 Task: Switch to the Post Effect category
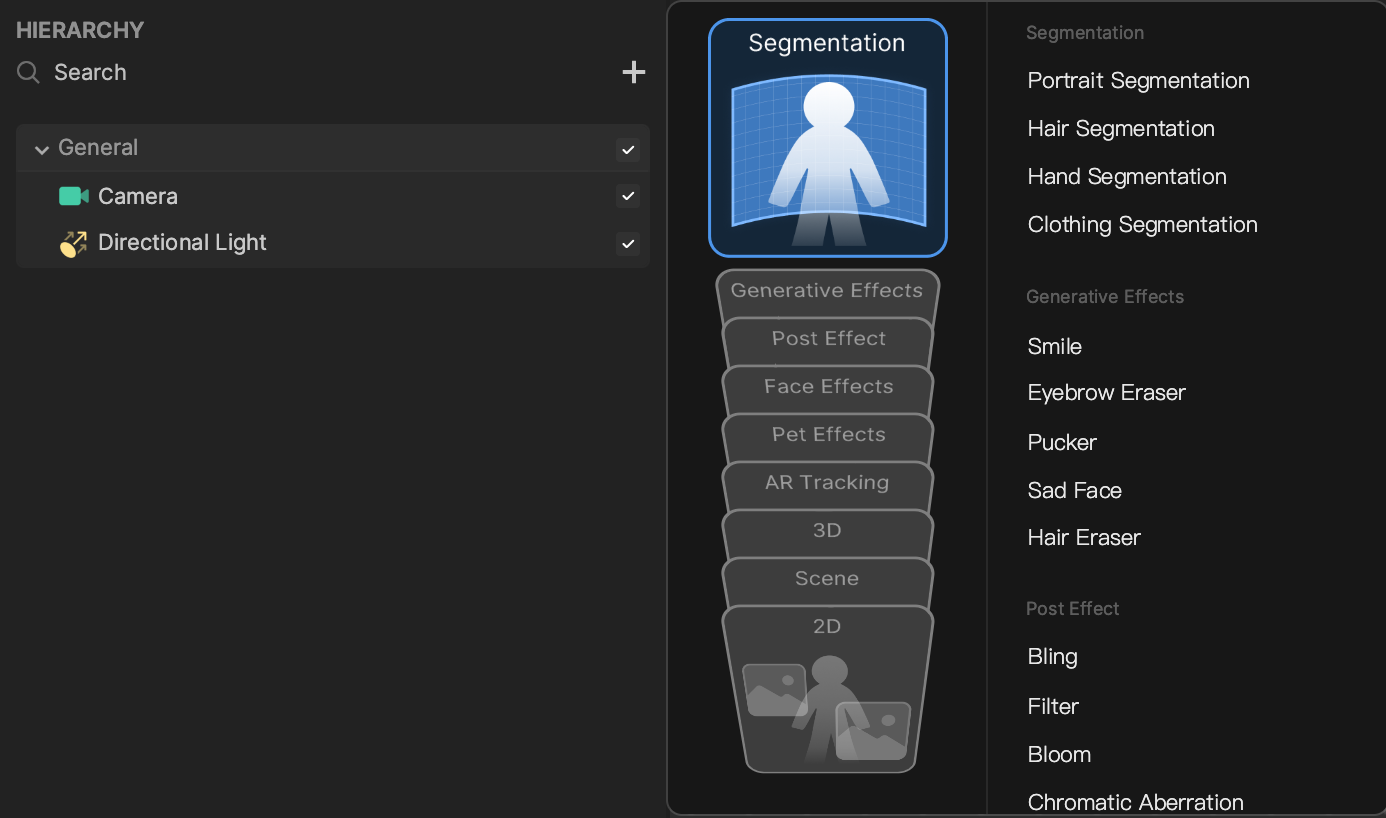pyautogui.click(x=827, y=339)
